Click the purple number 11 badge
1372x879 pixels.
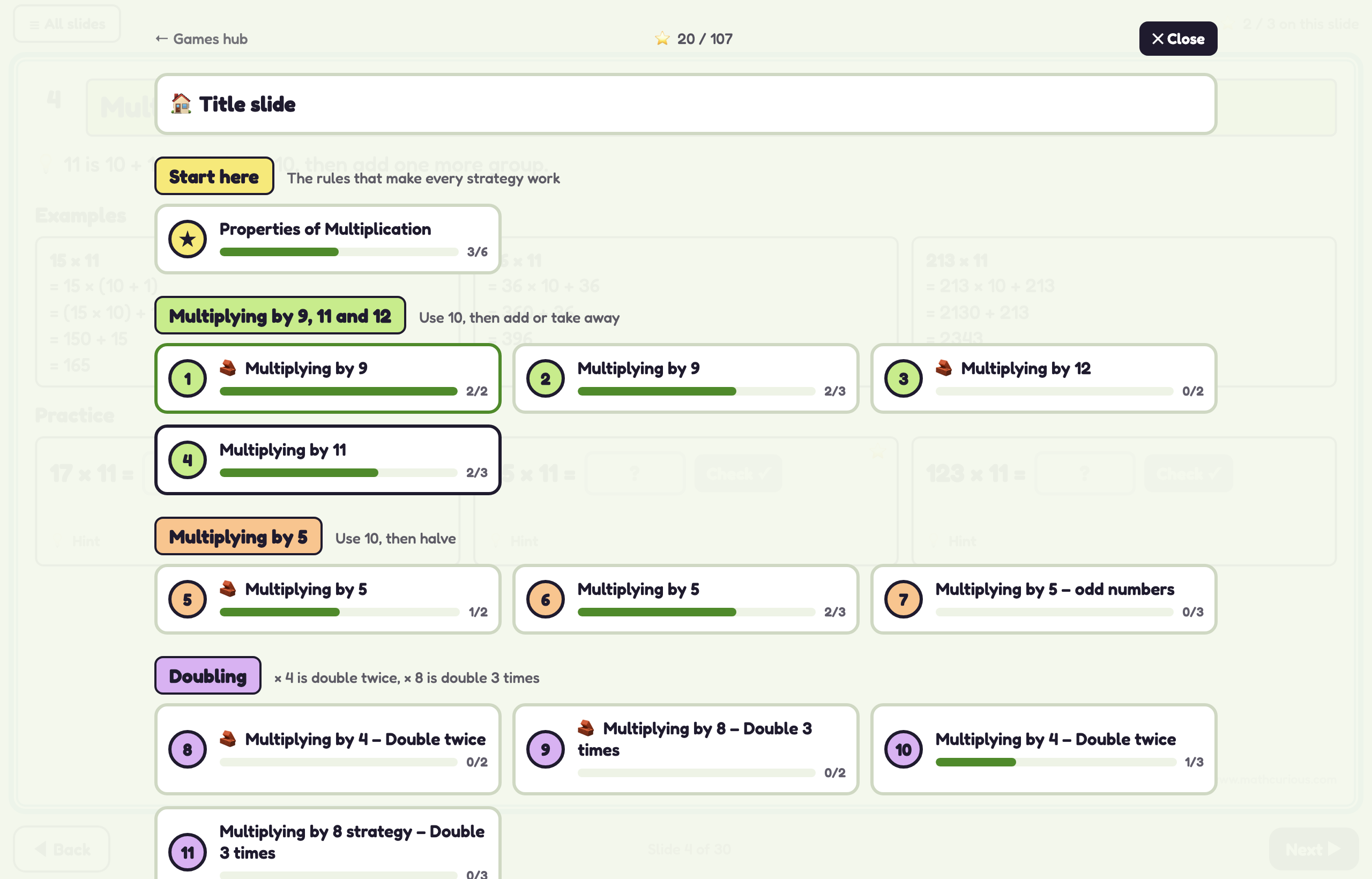(x=187, y=853)
